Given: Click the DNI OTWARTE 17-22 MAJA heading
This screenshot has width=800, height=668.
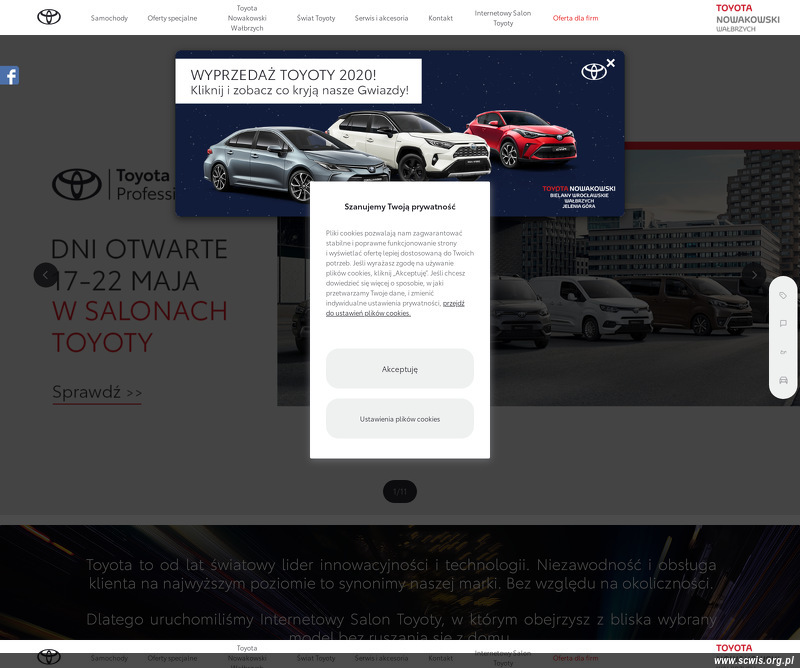Looking at the screenshot, I should pyautogui.click(x=139, y=264).
